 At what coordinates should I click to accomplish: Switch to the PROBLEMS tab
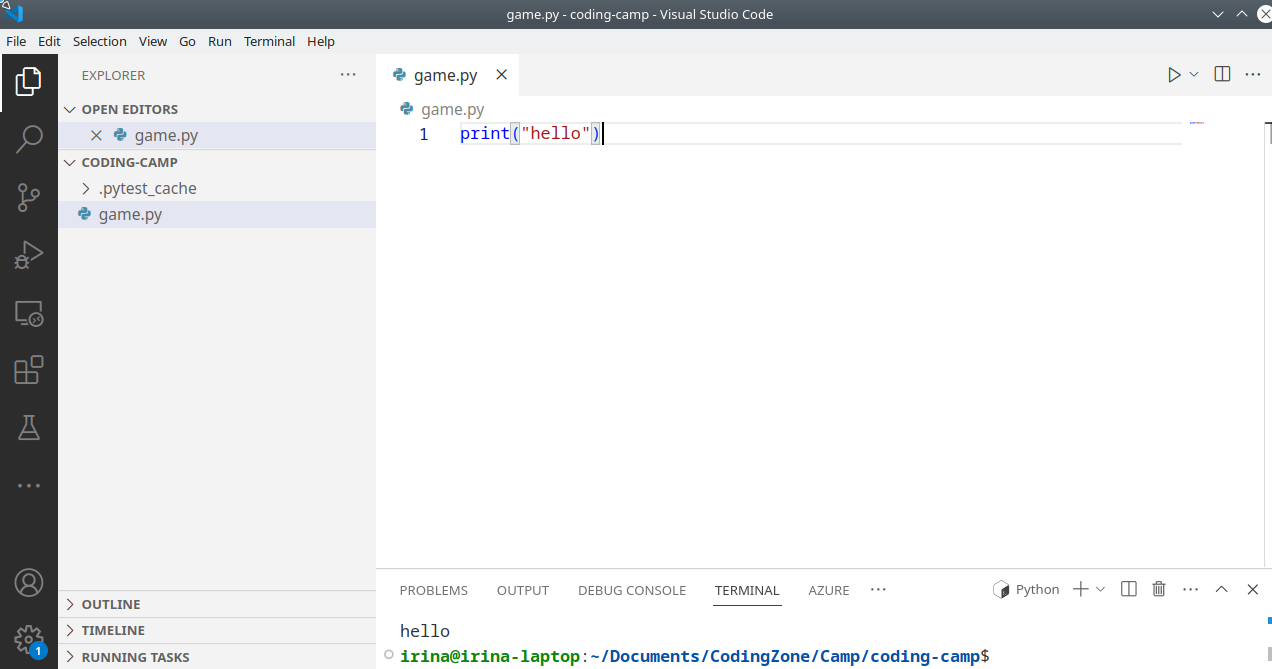(433, 590)
